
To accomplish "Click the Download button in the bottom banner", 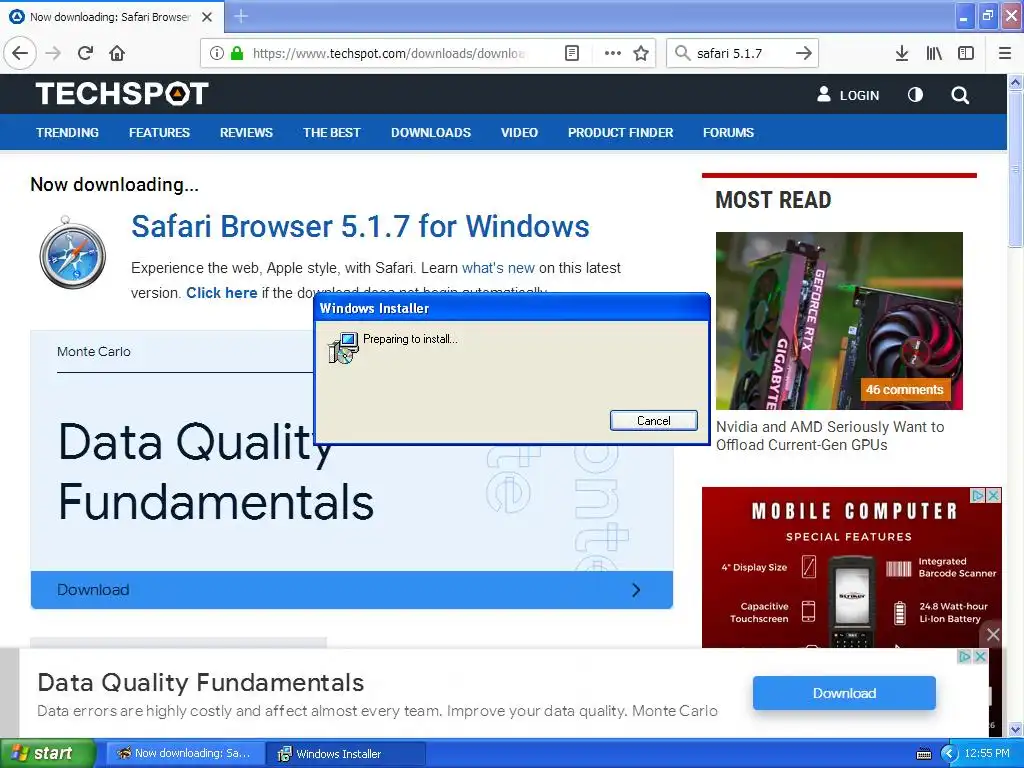I will click(844, 693).
